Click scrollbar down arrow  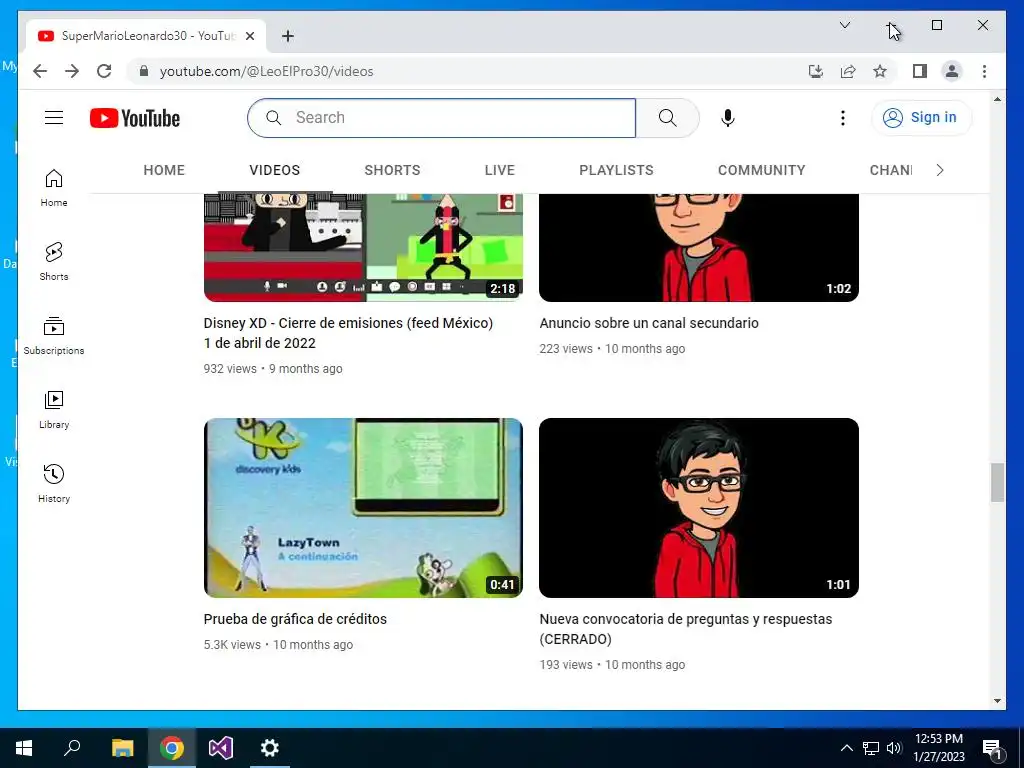click(x=997, y=701)
